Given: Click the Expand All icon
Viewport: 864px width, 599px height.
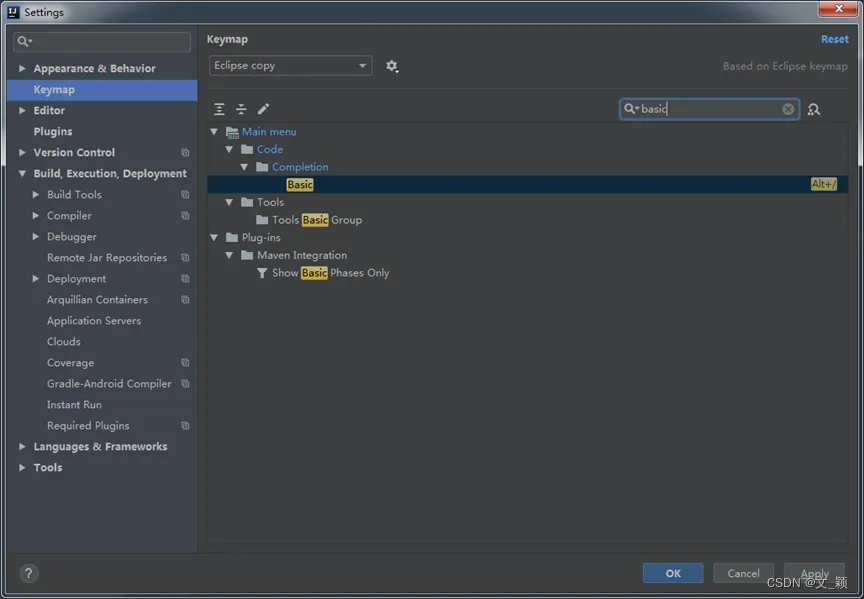Looking at the screenshot, I should [220, 109].
